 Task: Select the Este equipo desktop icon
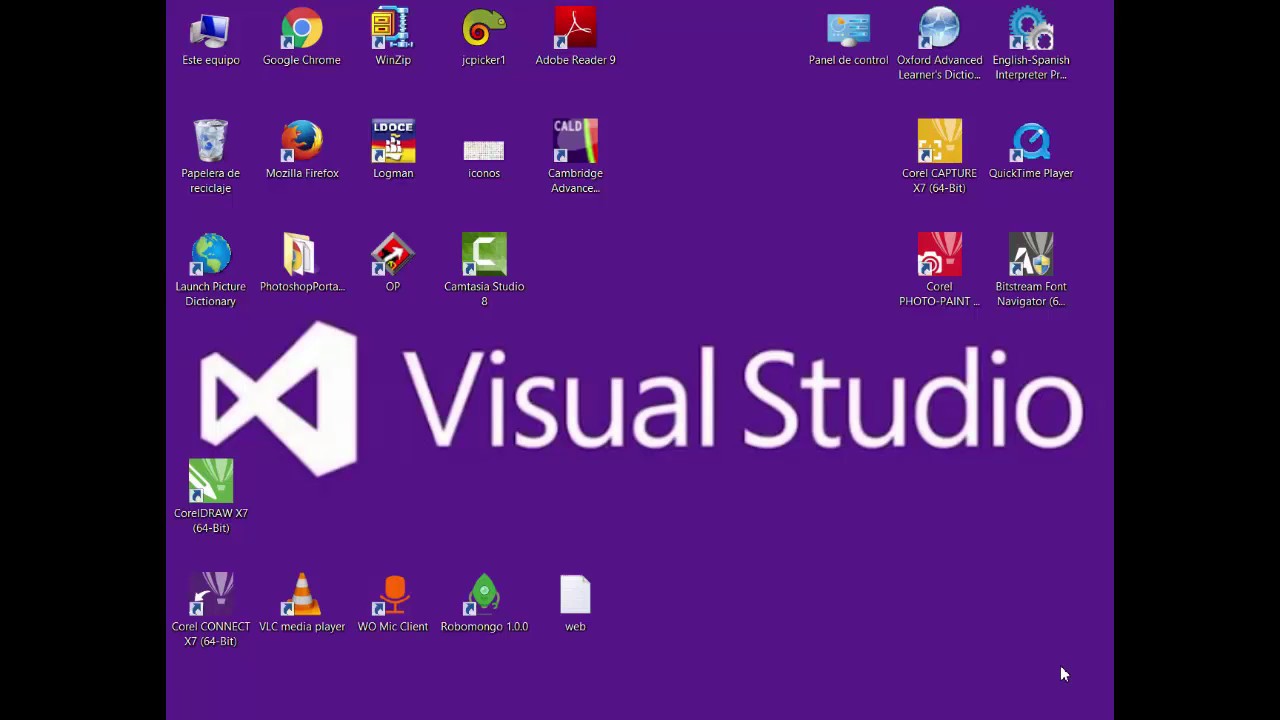click(x=211, y=30)
